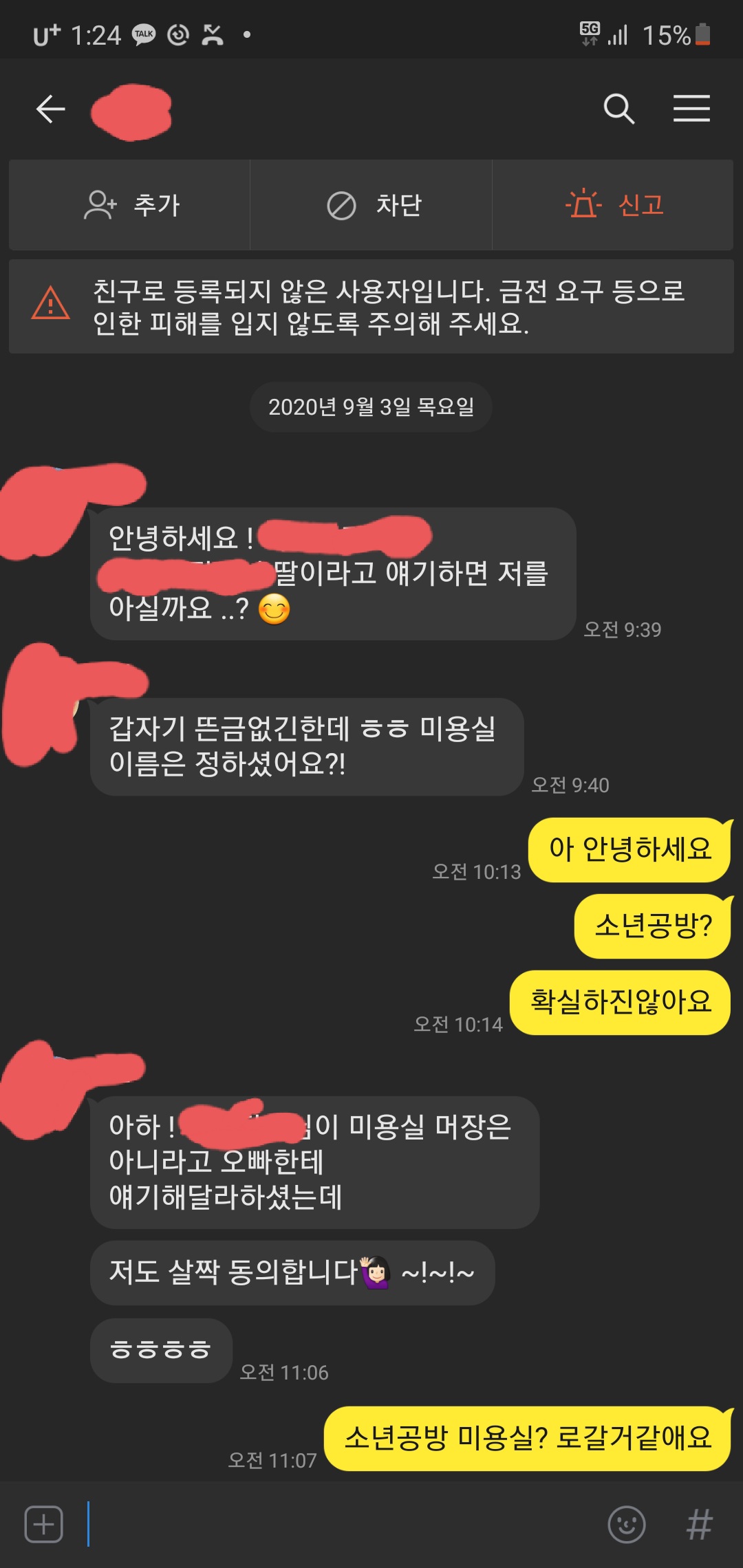Open the emoticon smiley picker
The width and height of the screenshot is (743, 1568).
tap(627, 1525)
